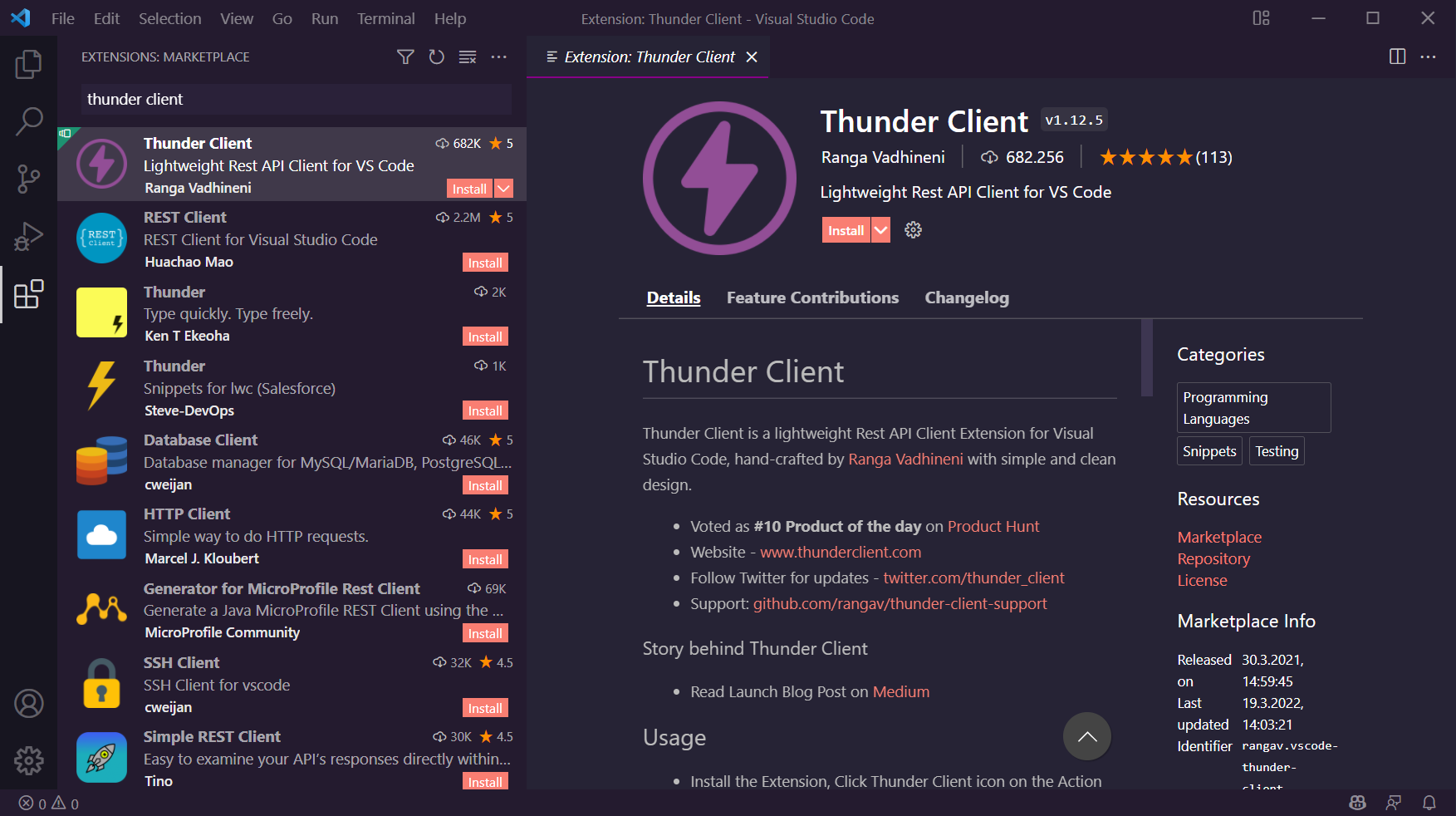Image resolution: width=1456 pixels, height=816 pixels.
Task: Open the Terminal menu
Action: [x=385, y=18]
